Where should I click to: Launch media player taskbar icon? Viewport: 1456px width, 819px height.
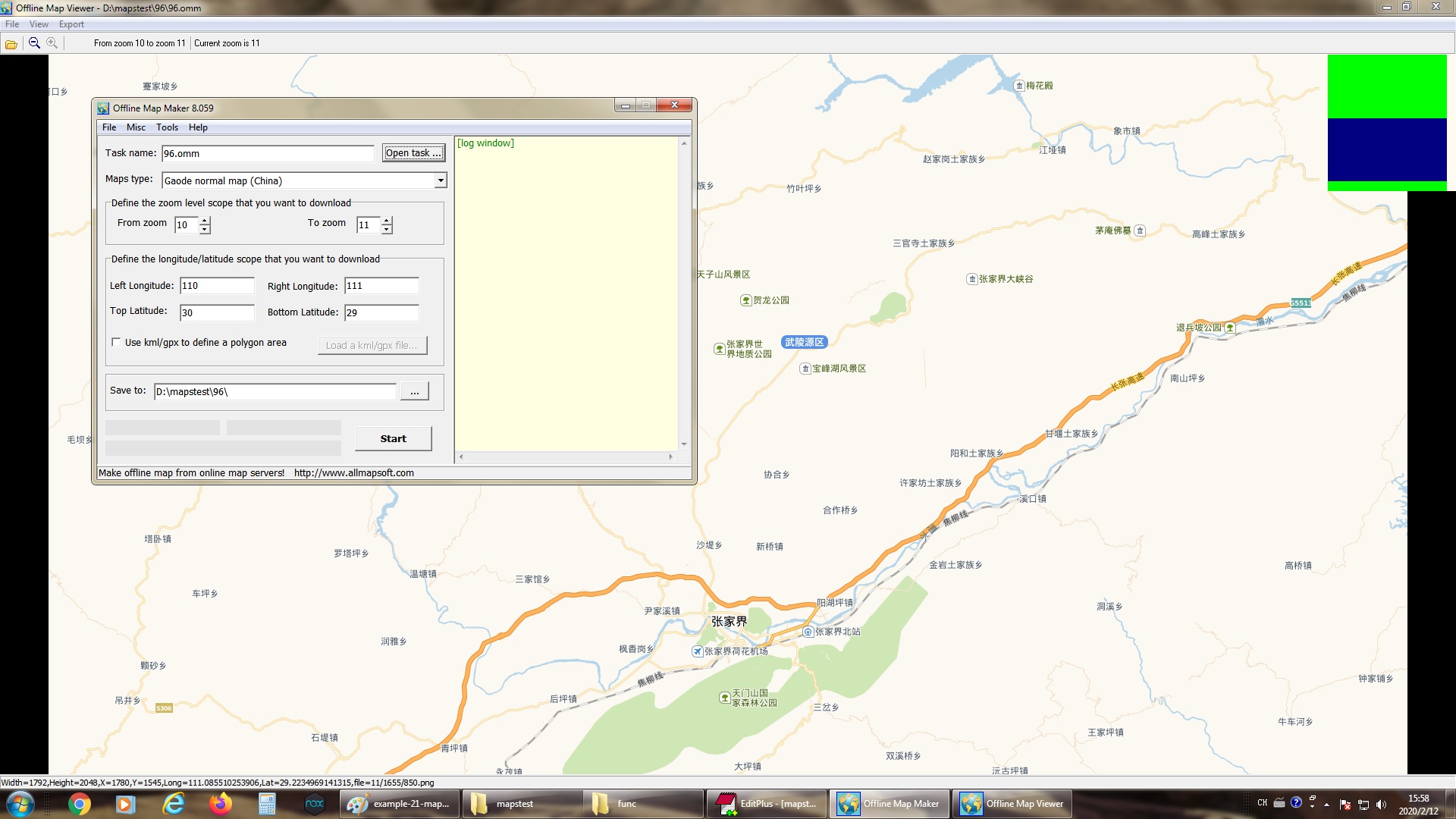tap(126, 804)
